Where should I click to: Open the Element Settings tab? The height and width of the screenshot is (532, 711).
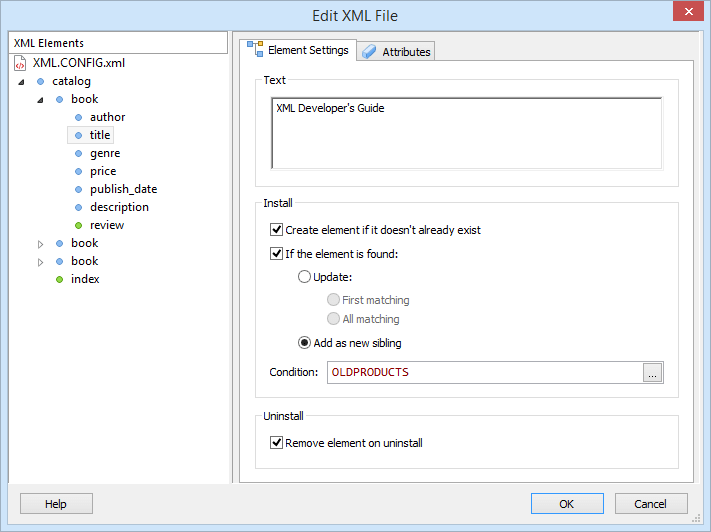click(298, 49)
